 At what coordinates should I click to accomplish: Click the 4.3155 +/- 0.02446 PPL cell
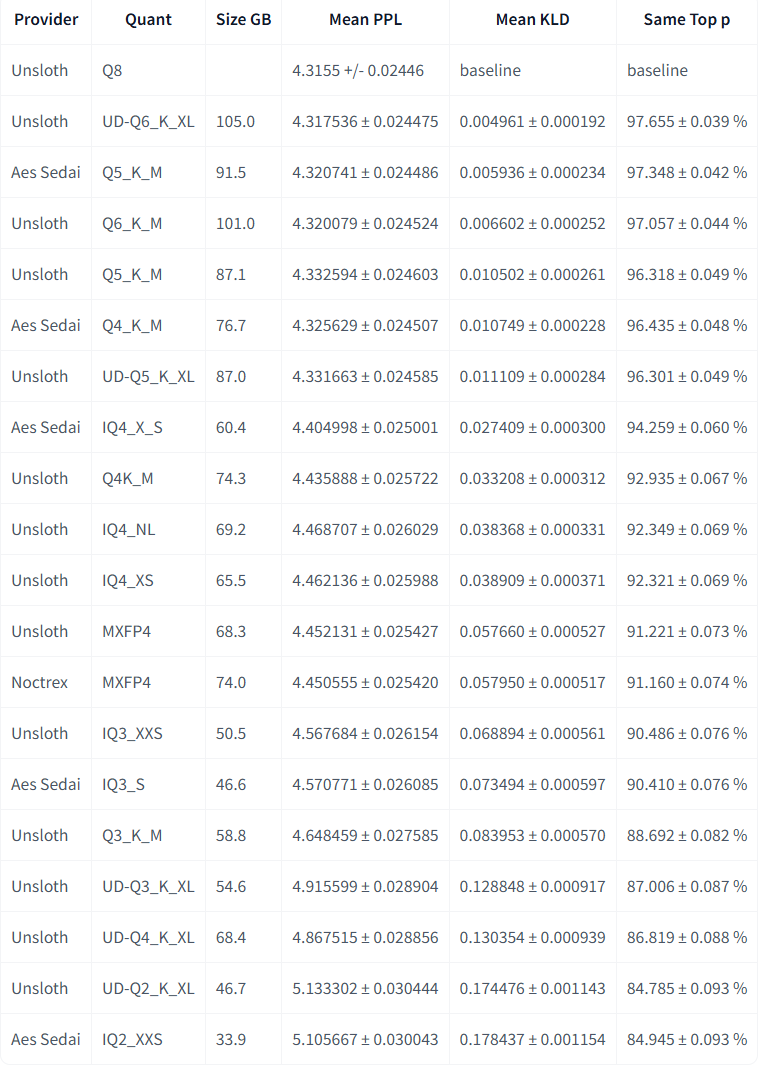coord(357,71)
